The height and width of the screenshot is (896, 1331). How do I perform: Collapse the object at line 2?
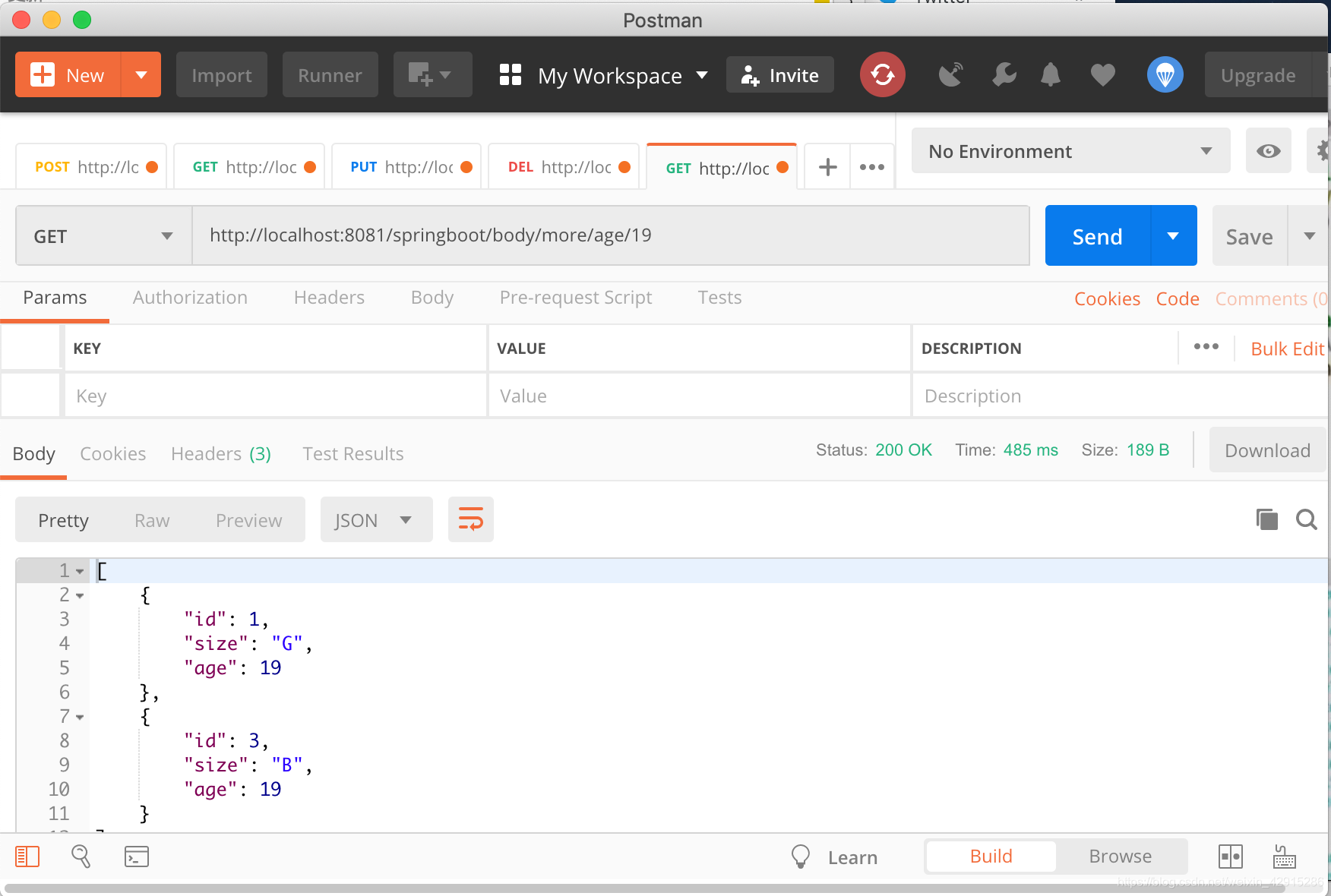pyautogui.click(x=80, y=595)
